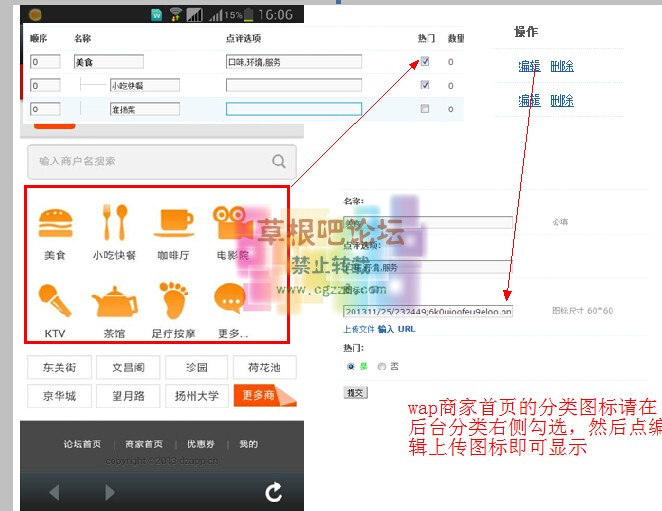Click the 编辑 link in second row
Image resolution: width=662 pixels, height=511 pixels.
pos(529,101)
